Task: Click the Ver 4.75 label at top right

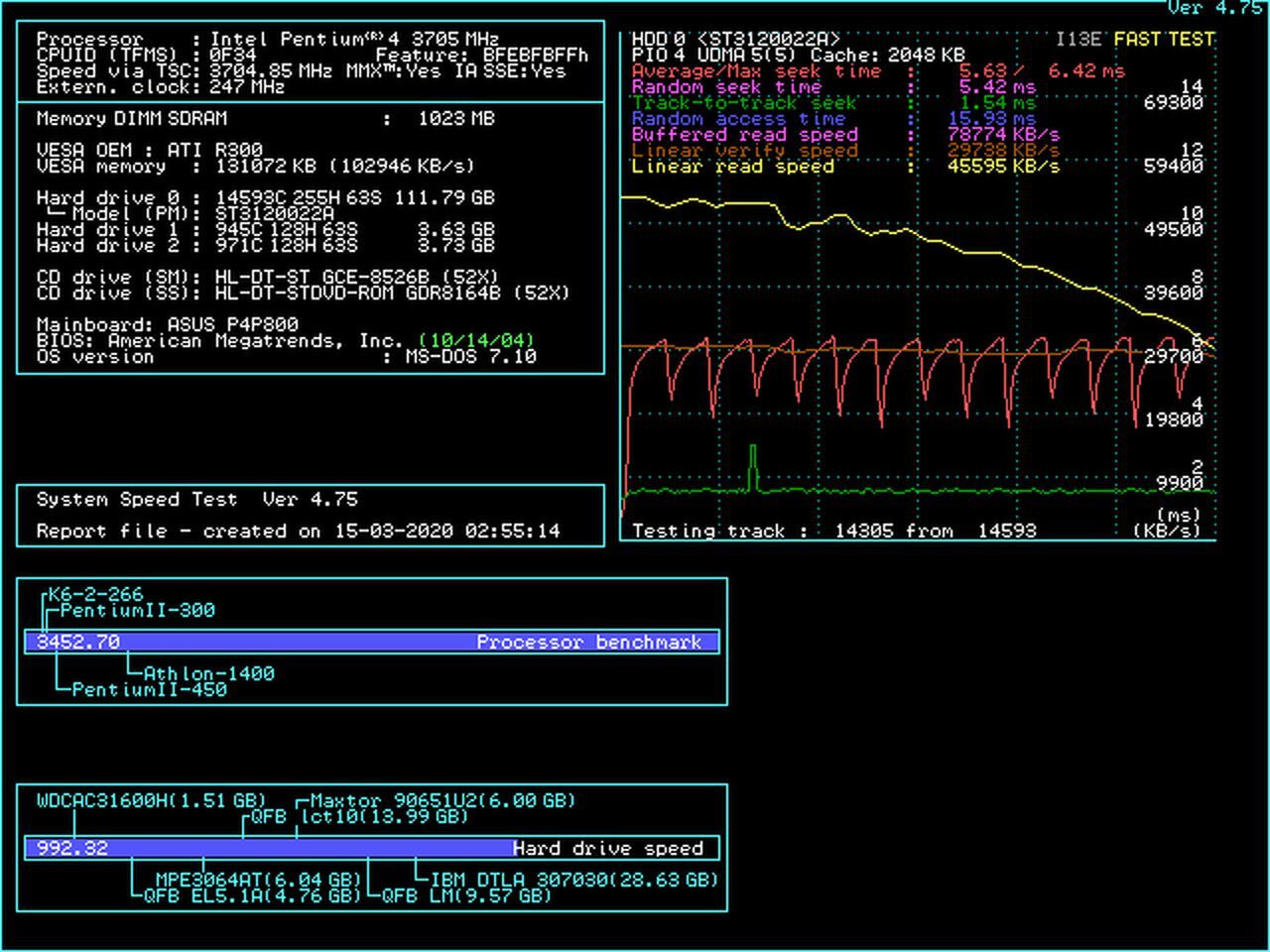Action: pyautogui.click(x=1214, y=8)
